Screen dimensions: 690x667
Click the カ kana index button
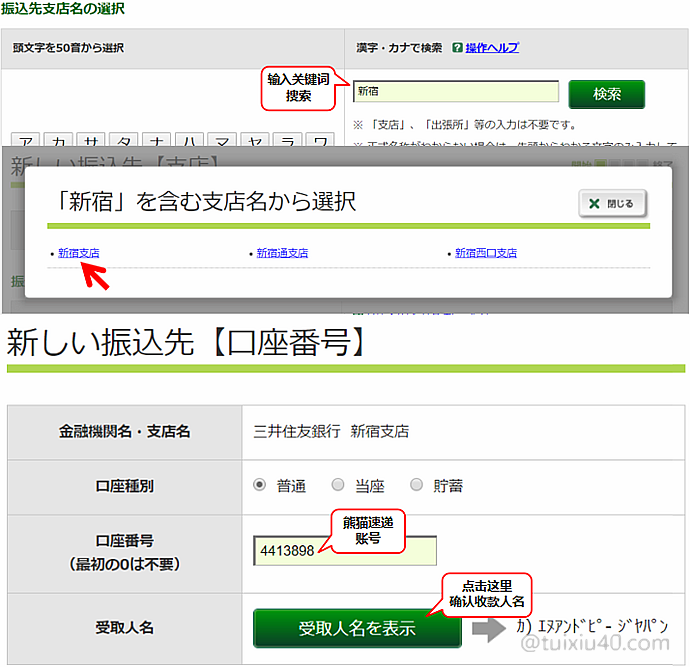pyautogui.click(x=59, y=139)
